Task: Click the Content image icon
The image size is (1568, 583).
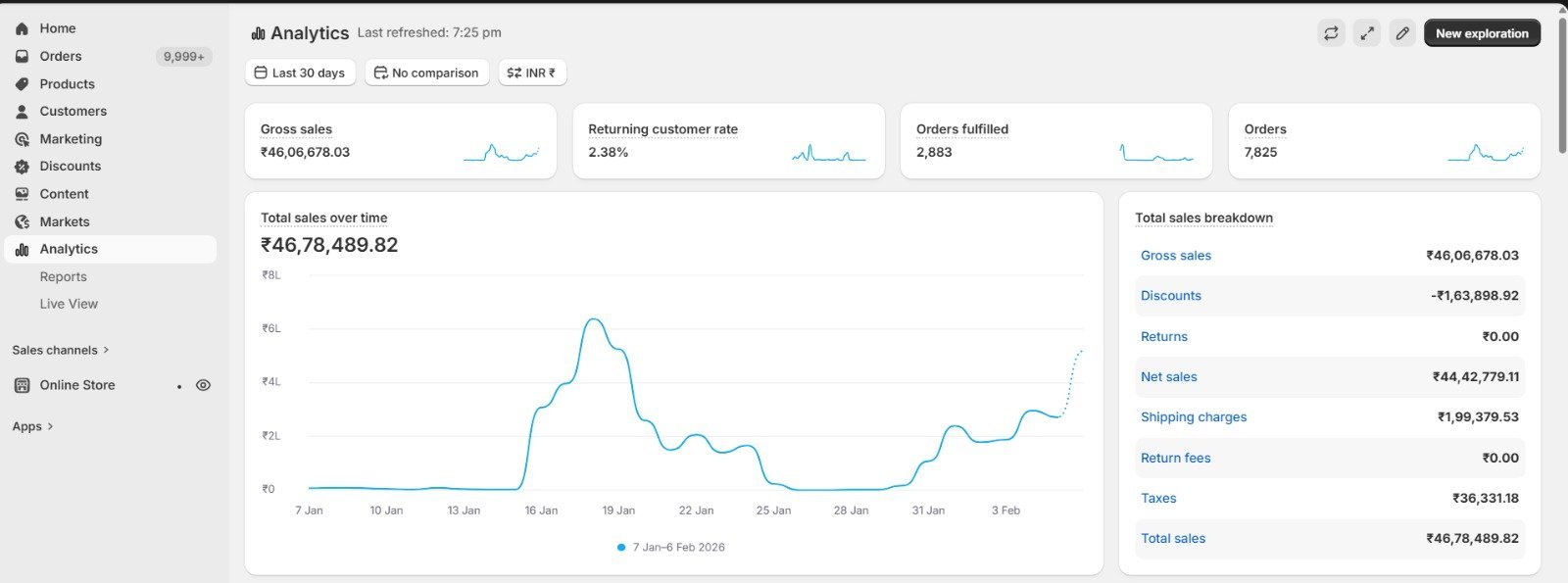Action: (22, 194)
